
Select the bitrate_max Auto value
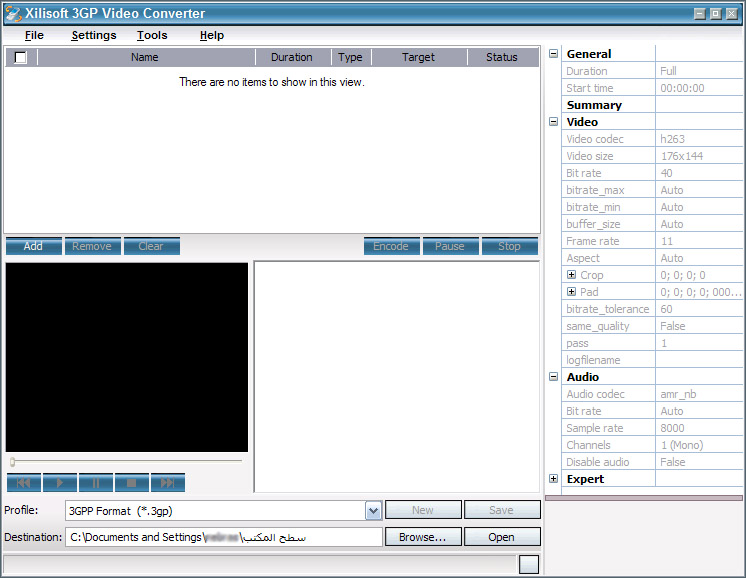coord(699,190)
